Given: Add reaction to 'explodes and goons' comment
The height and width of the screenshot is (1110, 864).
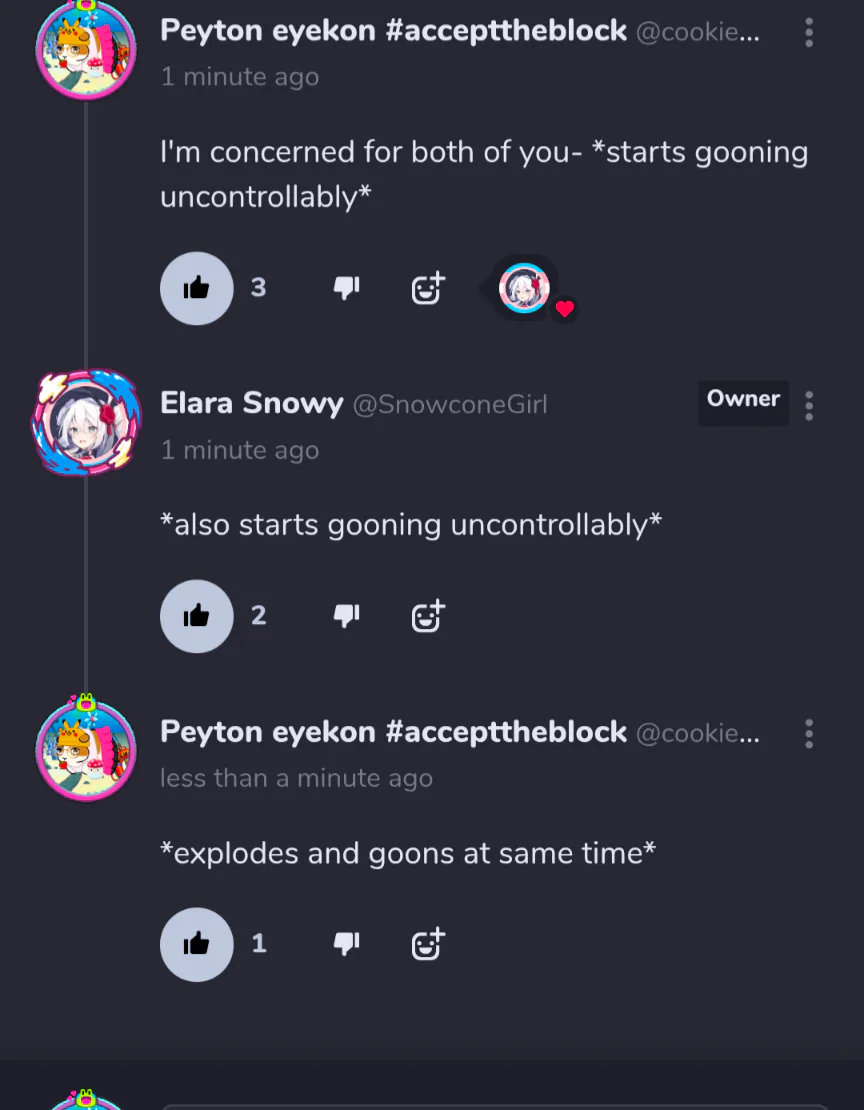Looking at the screenshot, I should 428,944.
